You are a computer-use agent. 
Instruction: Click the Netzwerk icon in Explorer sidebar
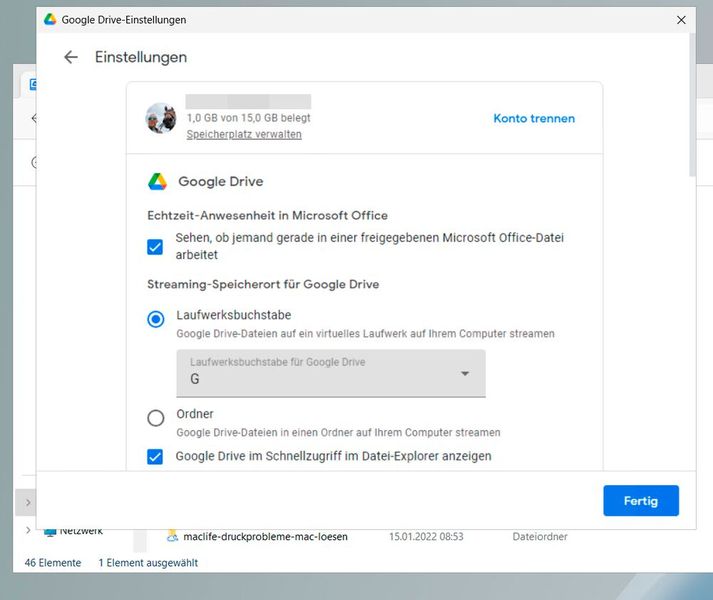50,532
